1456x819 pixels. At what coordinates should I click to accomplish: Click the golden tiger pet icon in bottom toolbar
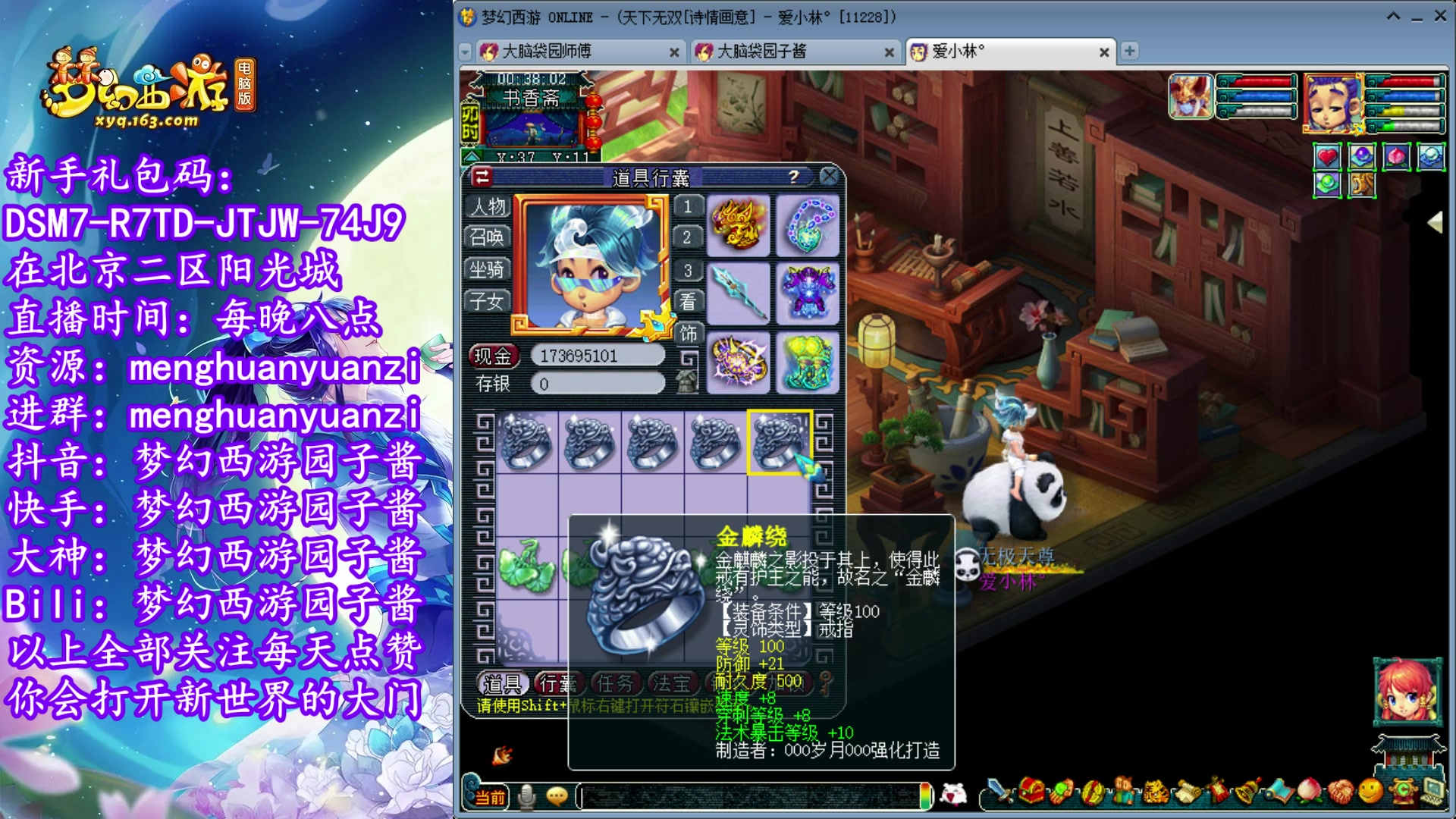point(1155,792)
